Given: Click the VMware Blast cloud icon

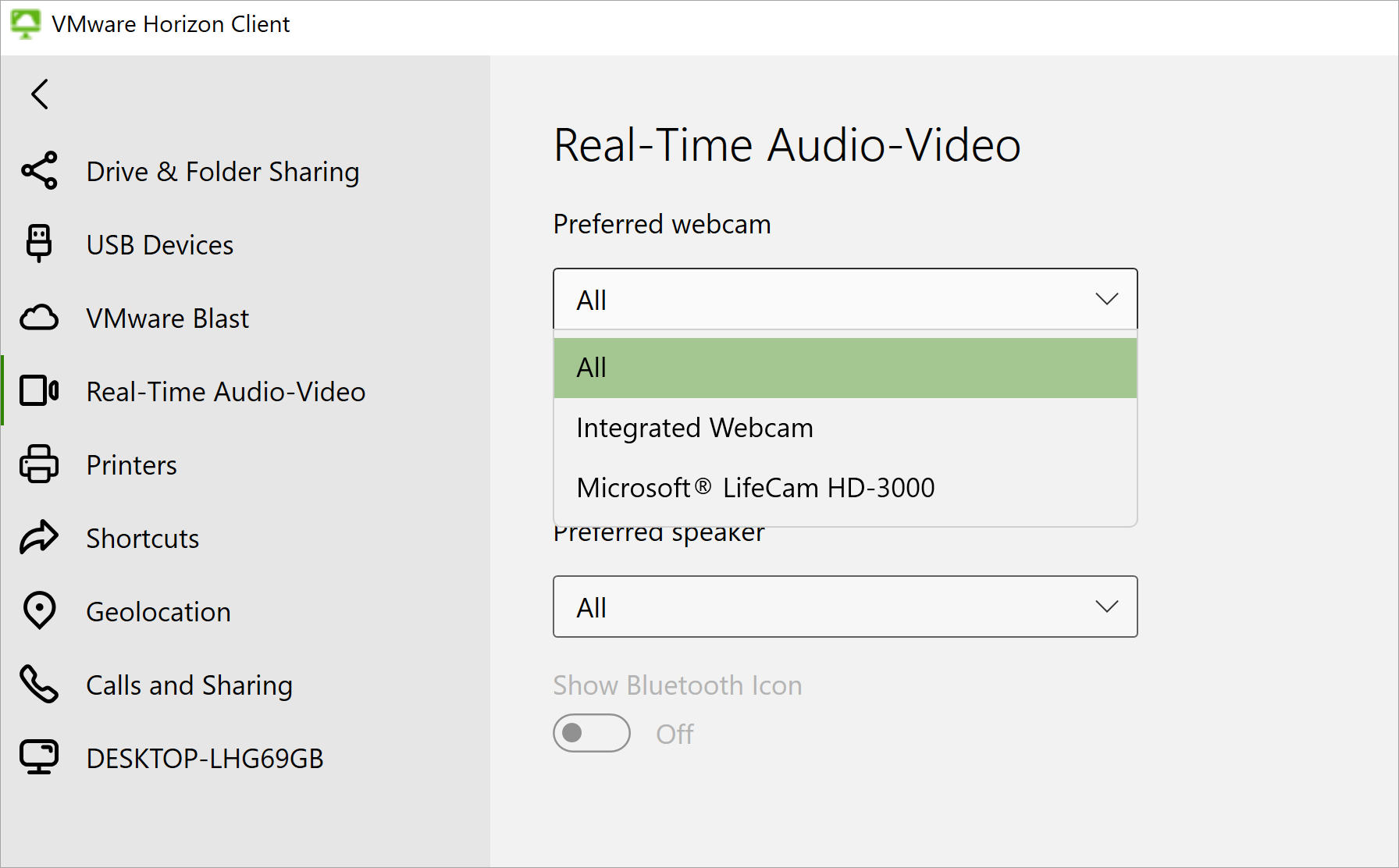Looking at the screenshot, I should tap(39, 318).
